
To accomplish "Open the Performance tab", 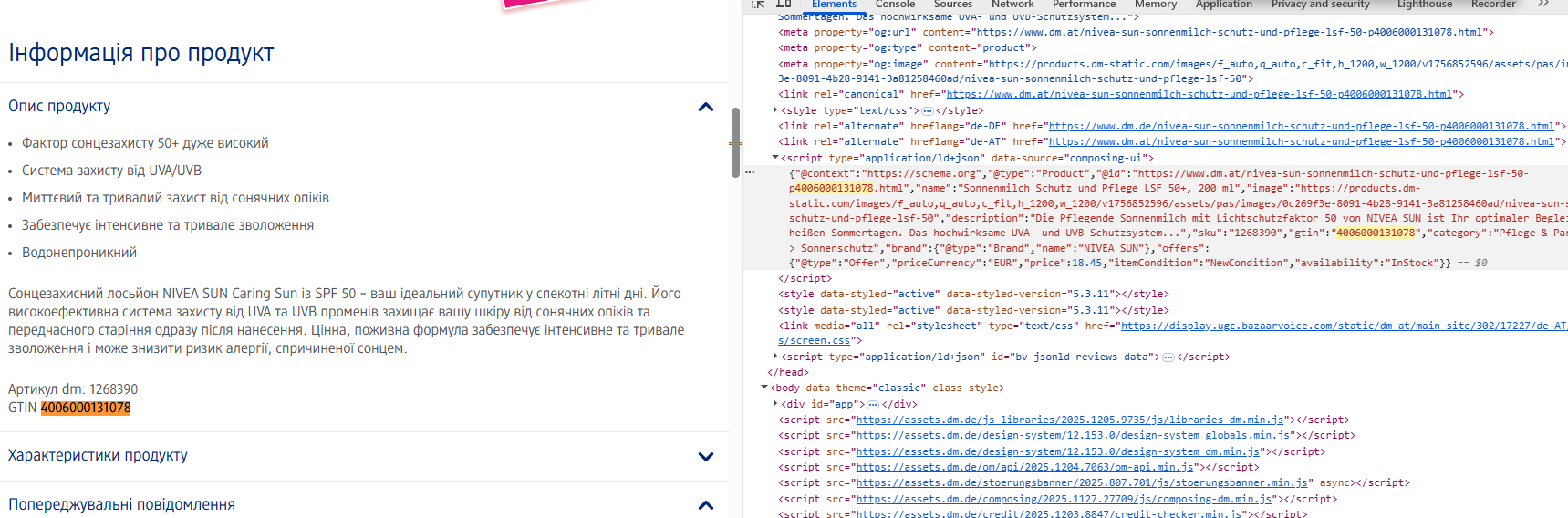I will 1084,5.
